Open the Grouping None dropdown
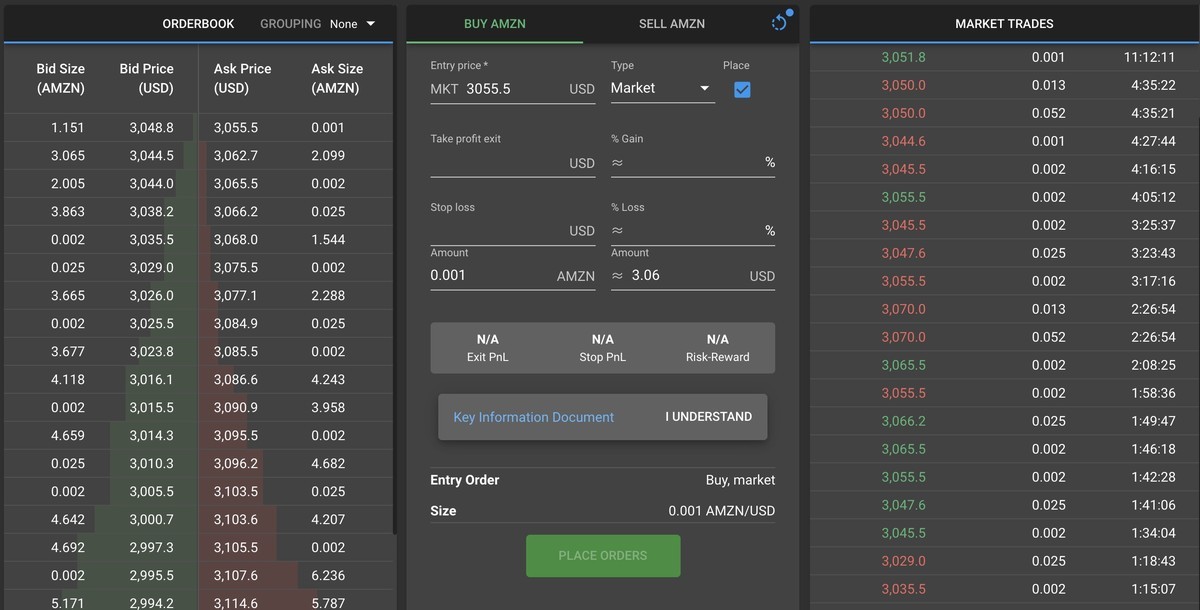This screenshot has height=610, width=1200. click(352, 23)
